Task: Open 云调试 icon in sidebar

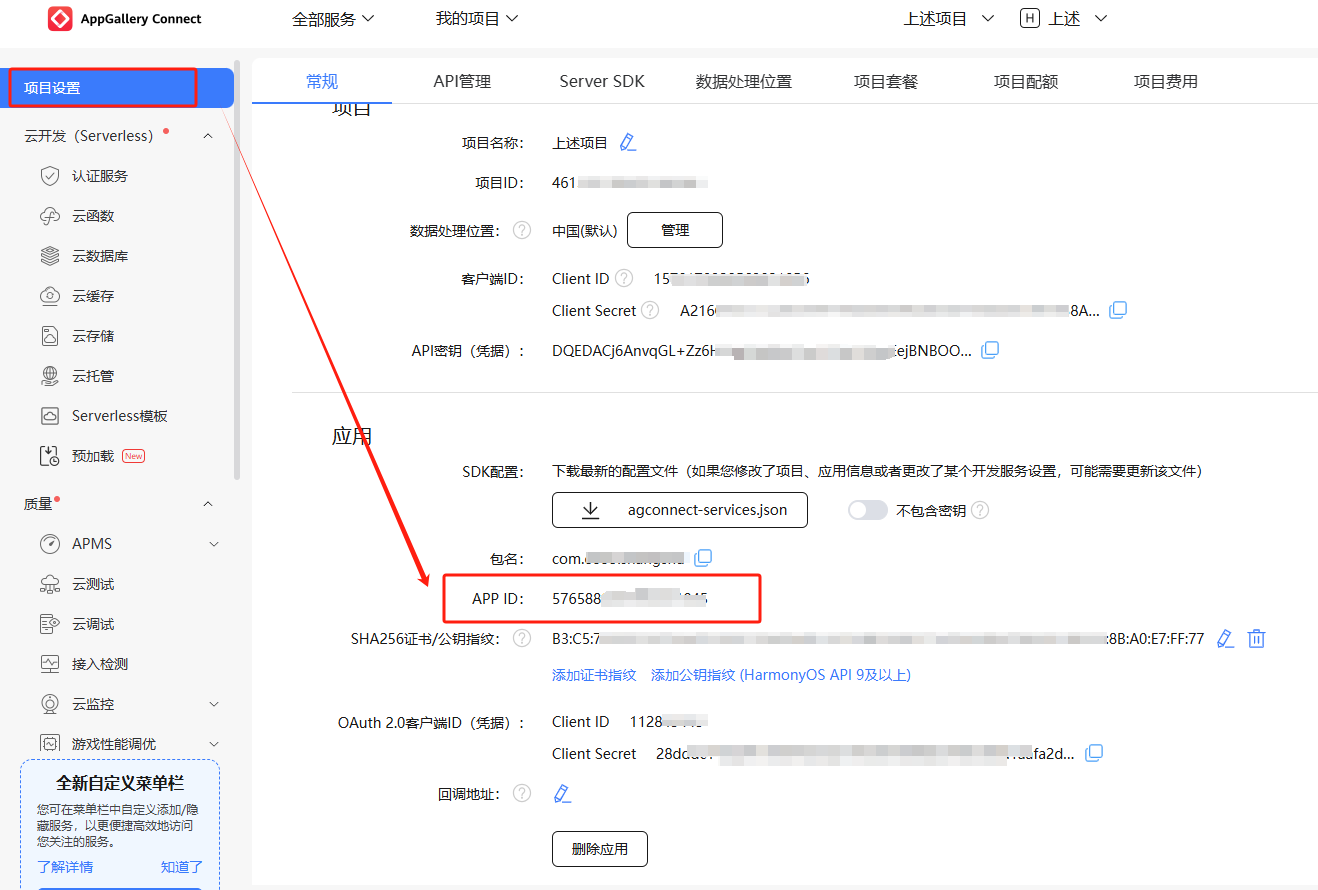Action: click(x=50, y=624)
